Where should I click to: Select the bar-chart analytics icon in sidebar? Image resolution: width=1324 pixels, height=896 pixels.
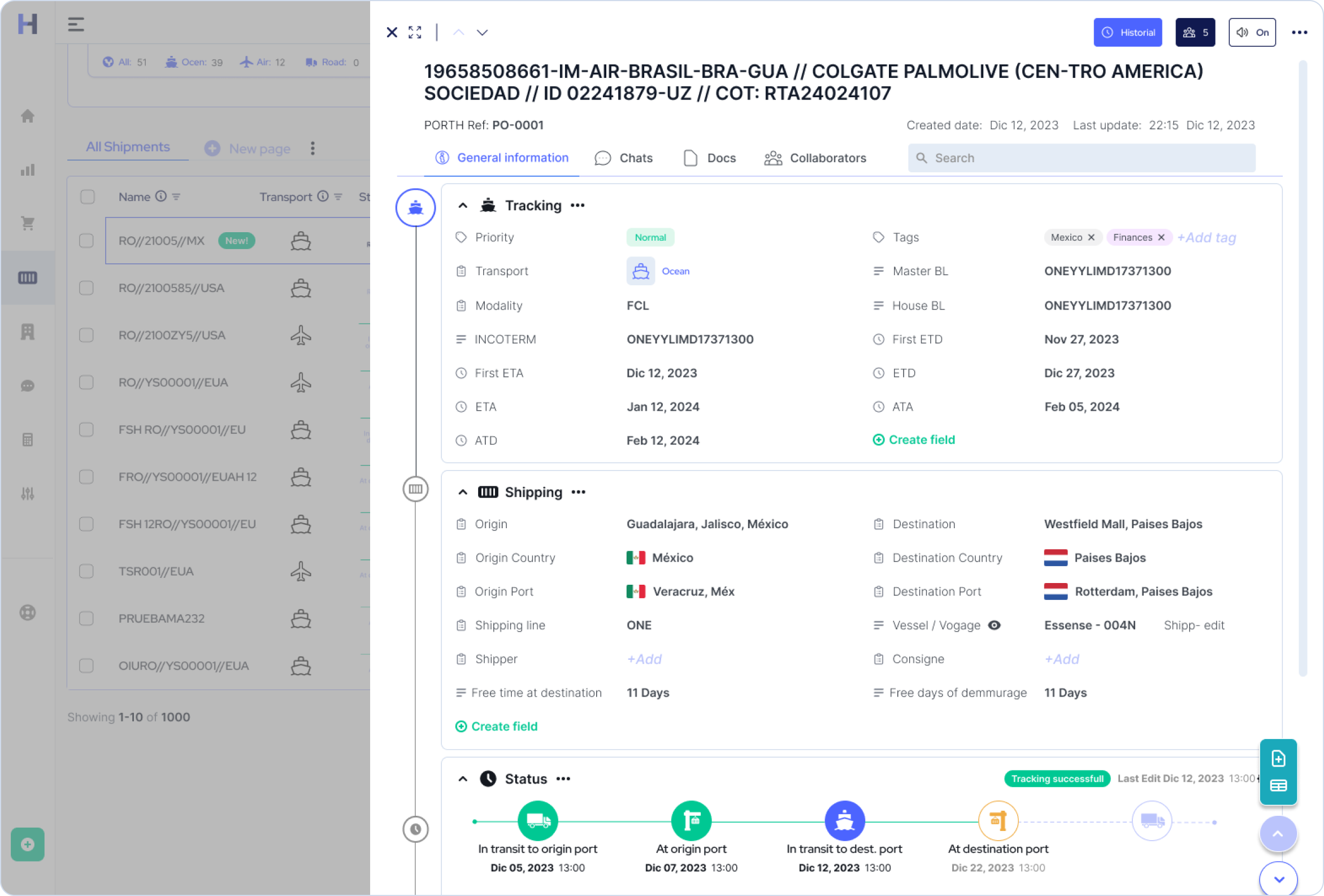click(x=27, y=169)
